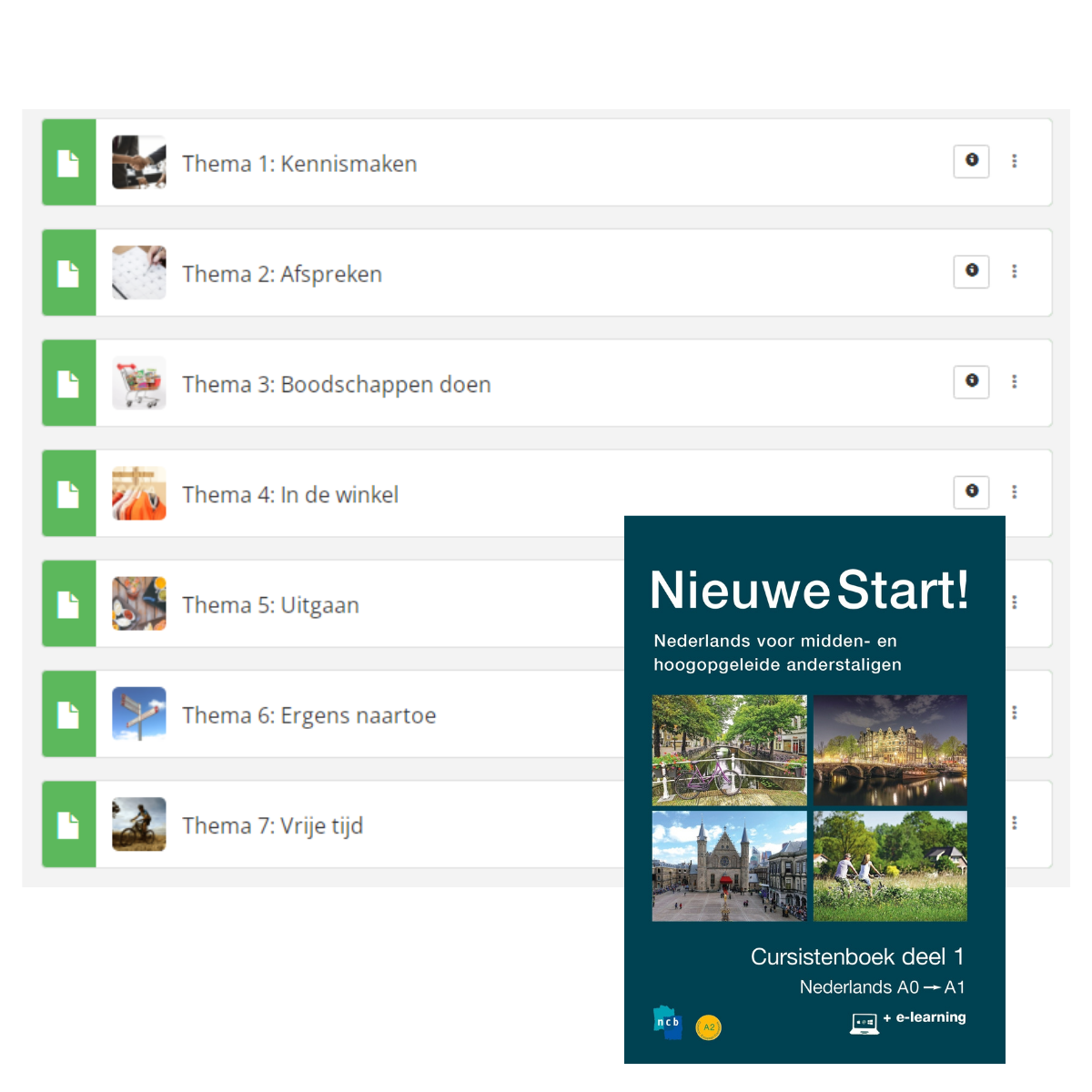Select the green document icon beside Thema 3
This screenshot has width=1092, height=1092.
click(x=68, y=382)
